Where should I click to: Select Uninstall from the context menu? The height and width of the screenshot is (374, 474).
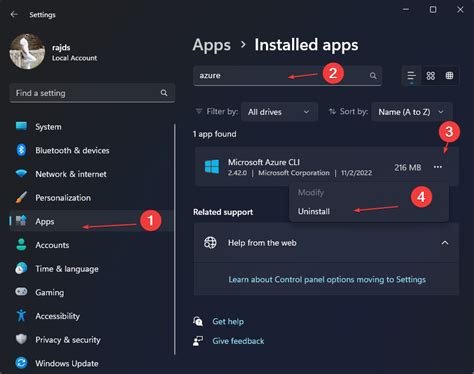point(314,211)
